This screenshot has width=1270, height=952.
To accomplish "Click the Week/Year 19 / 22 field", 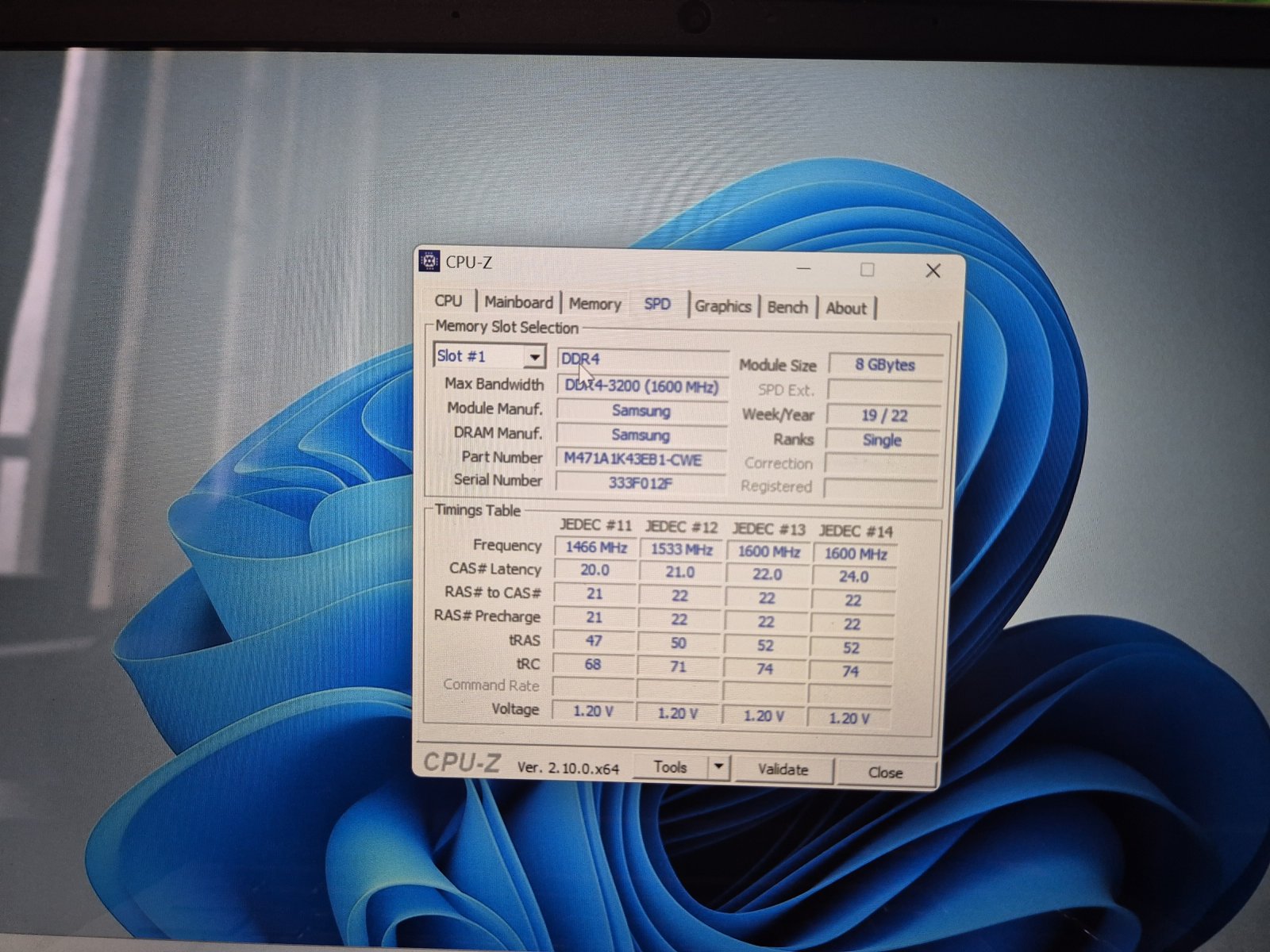I will click(883, 416).
